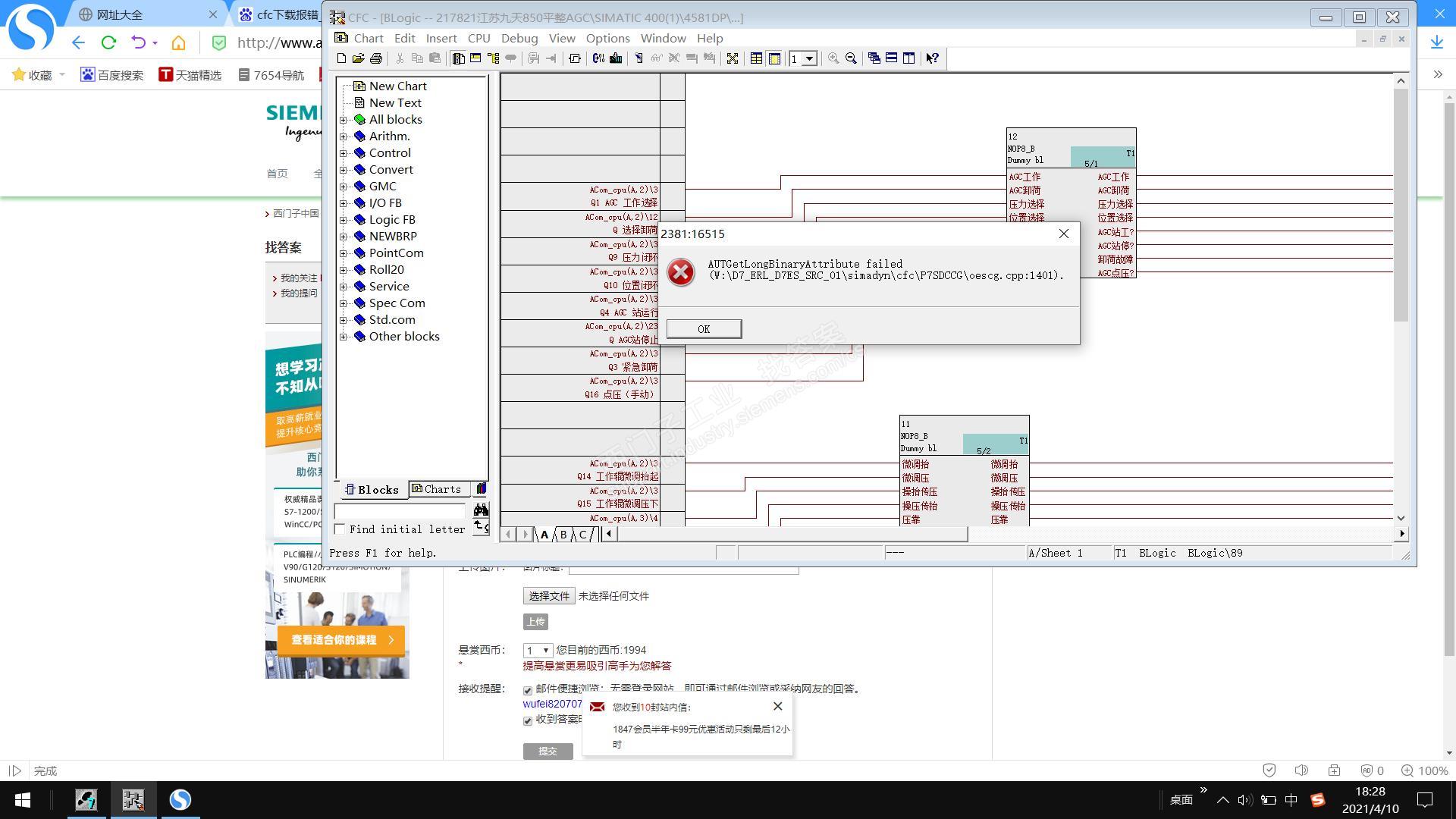Expand the Logic FB block family

click(x=344, y=220)
